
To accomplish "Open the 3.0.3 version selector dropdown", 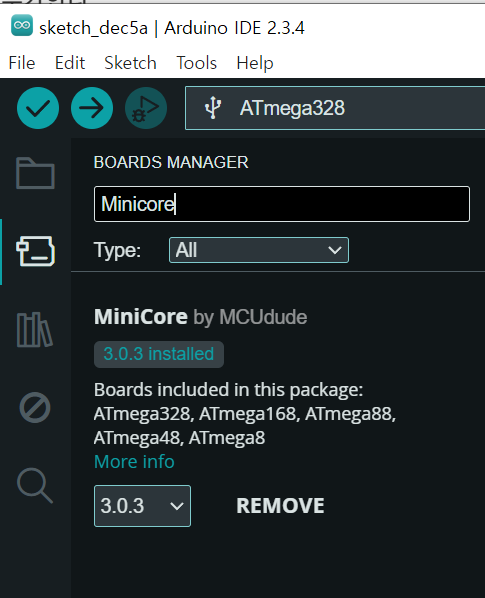I will pos(142,506).
